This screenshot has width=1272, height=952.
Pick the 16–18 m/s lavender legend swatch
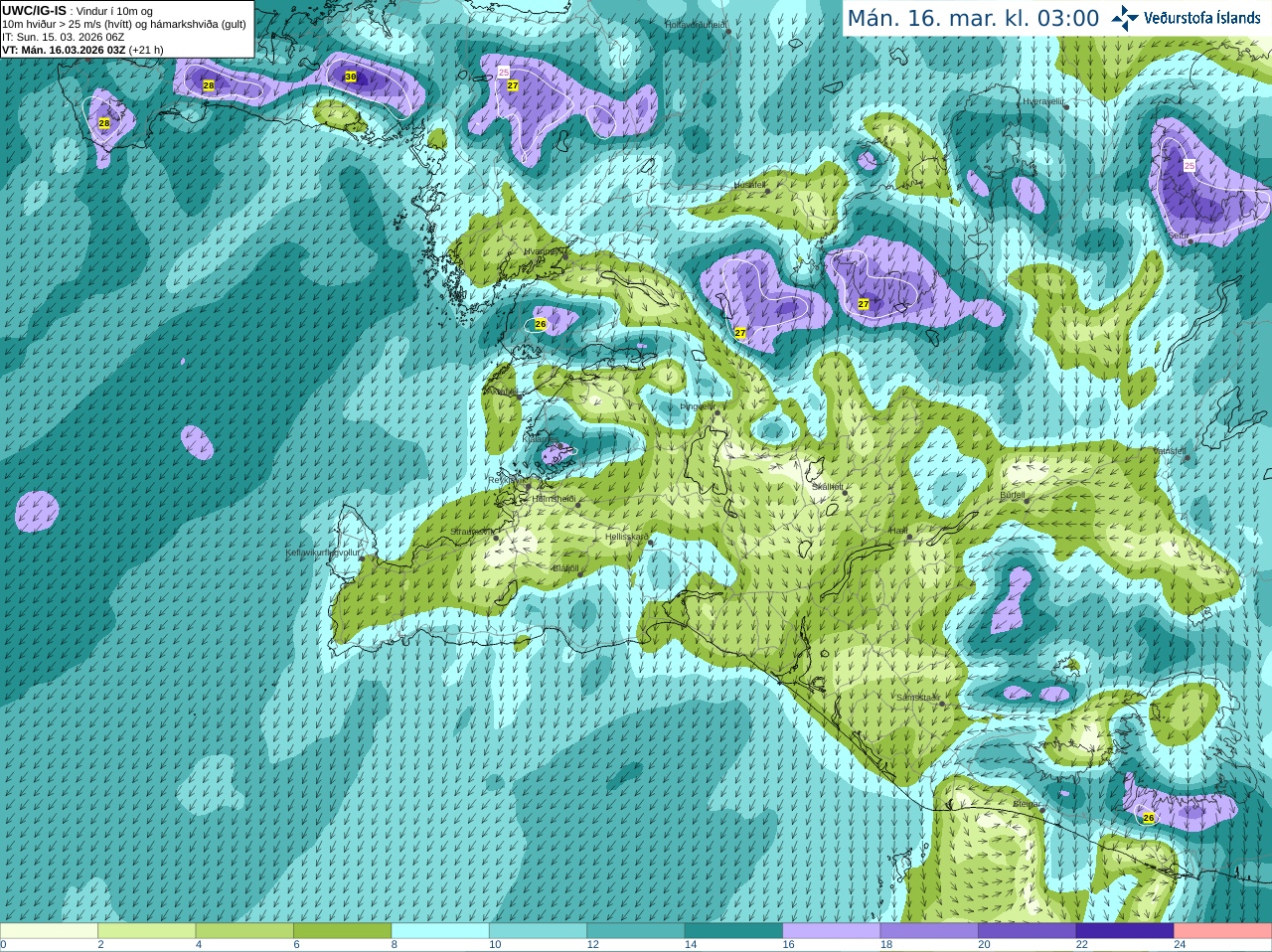pos(832,931)
